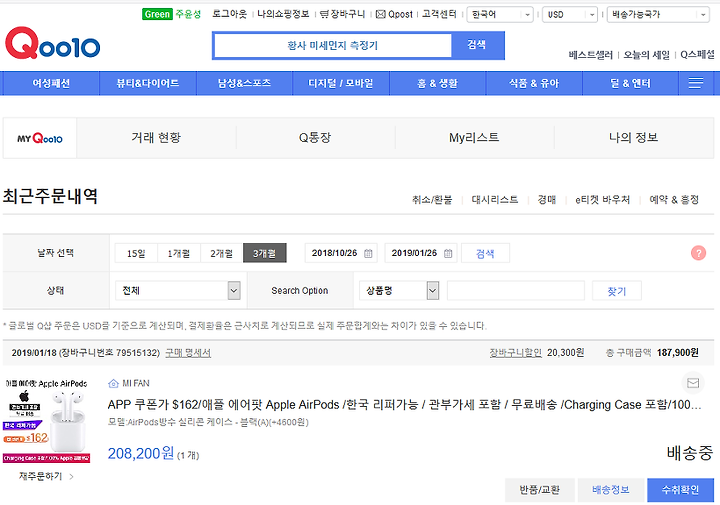The height and width of the screenshot is (505, 720).
Task: Click the date filter 검색 button
Action: (x=485, y=253)
